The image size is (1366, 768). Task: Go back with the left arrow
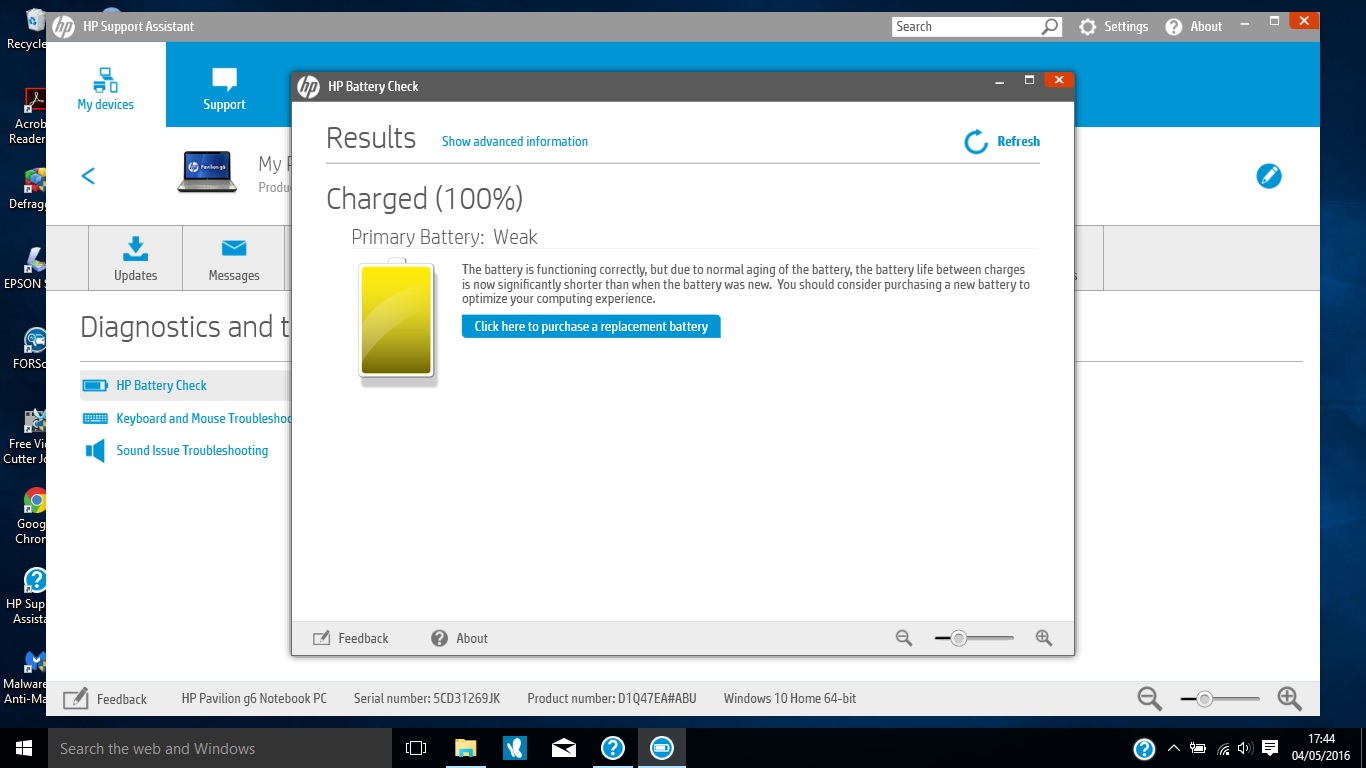click(x=88, y=176)
